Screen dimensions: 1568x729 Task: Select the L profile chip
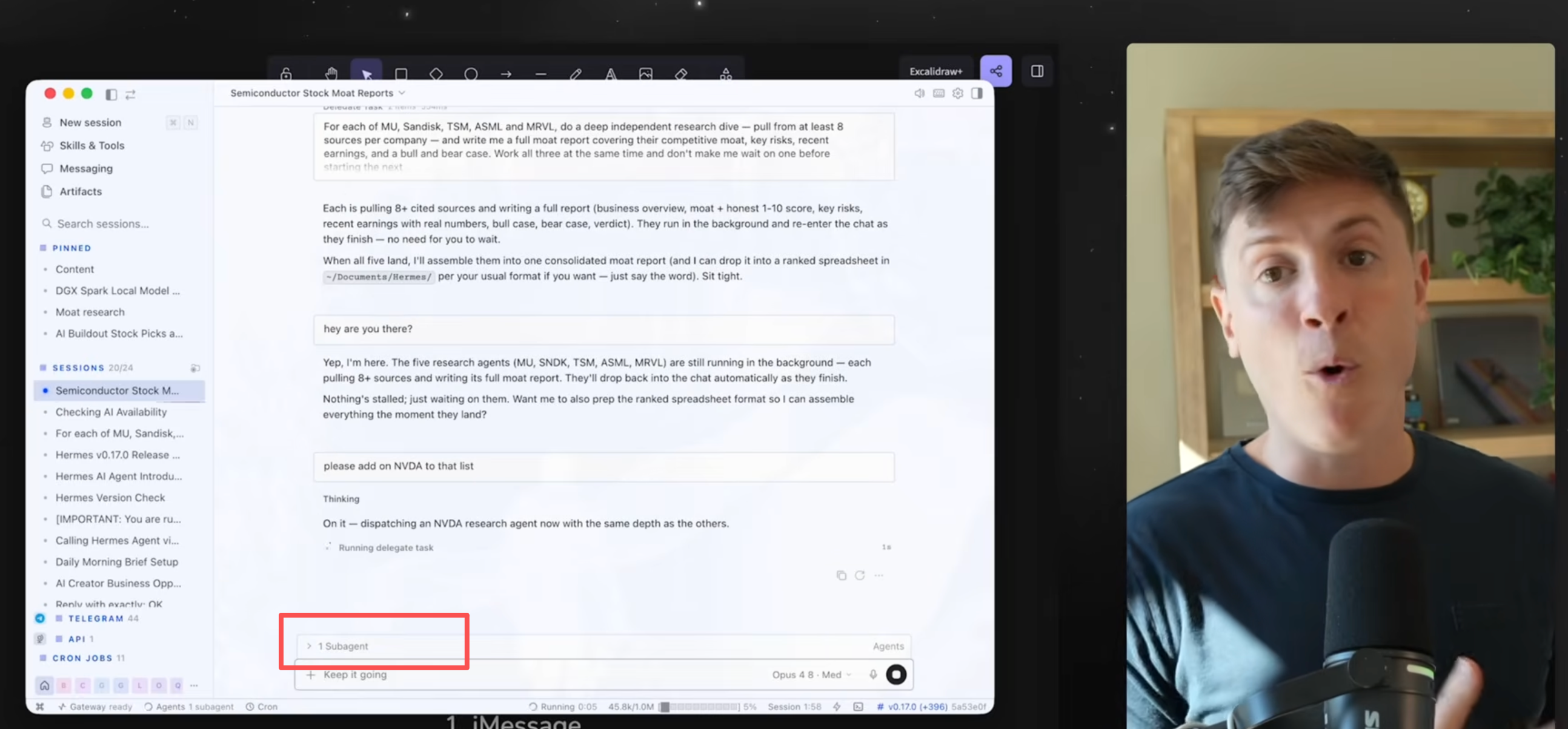pyautogui.click(x=139, y=686)
